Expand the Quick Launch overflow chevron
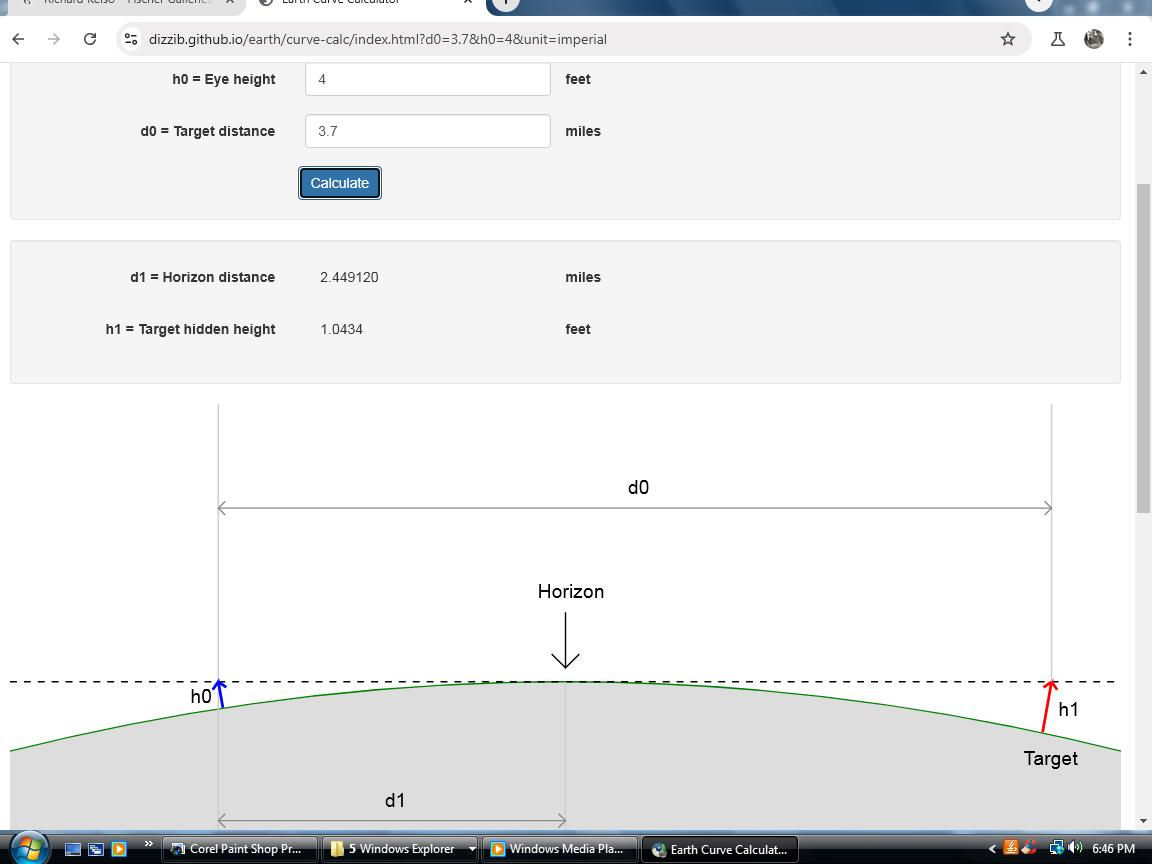 click(148, 845)
